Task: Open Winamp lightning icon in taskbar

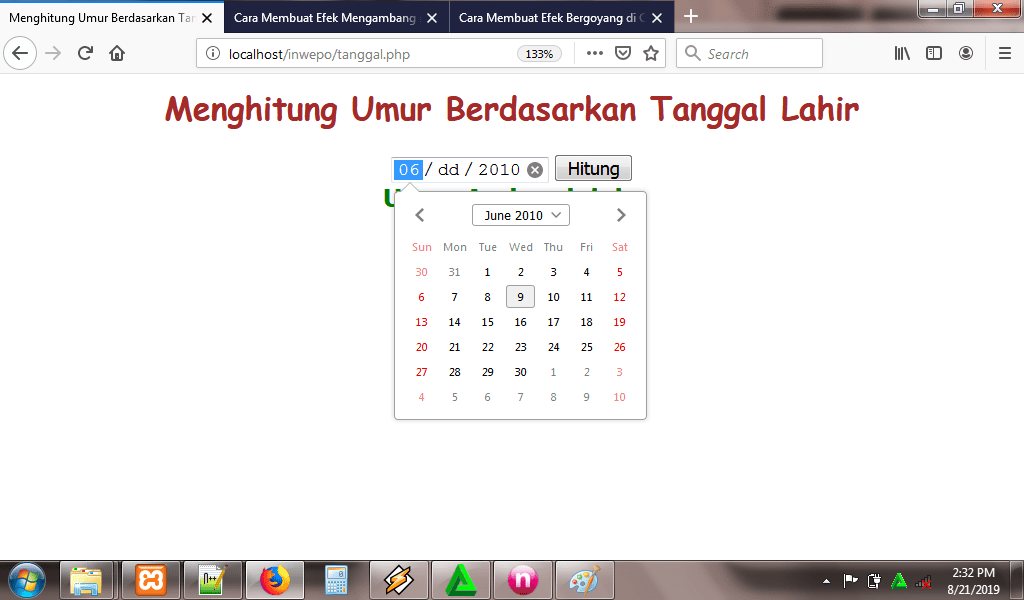Action: coord(399,580)
